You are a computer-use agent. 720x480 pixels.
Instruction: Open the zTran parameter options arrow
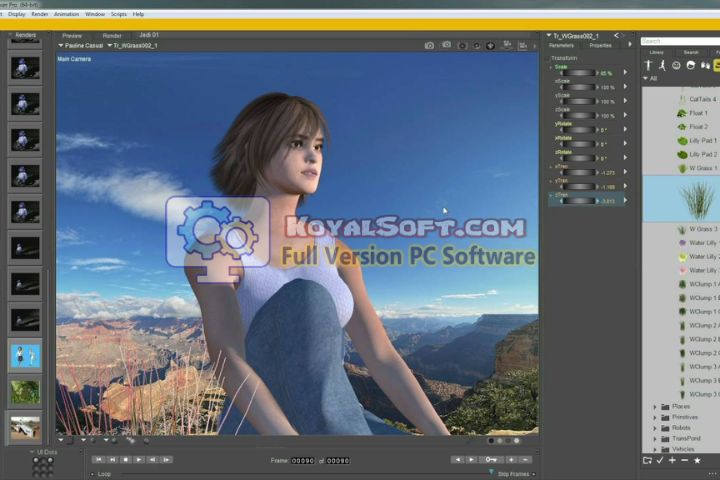pos(625,200)
